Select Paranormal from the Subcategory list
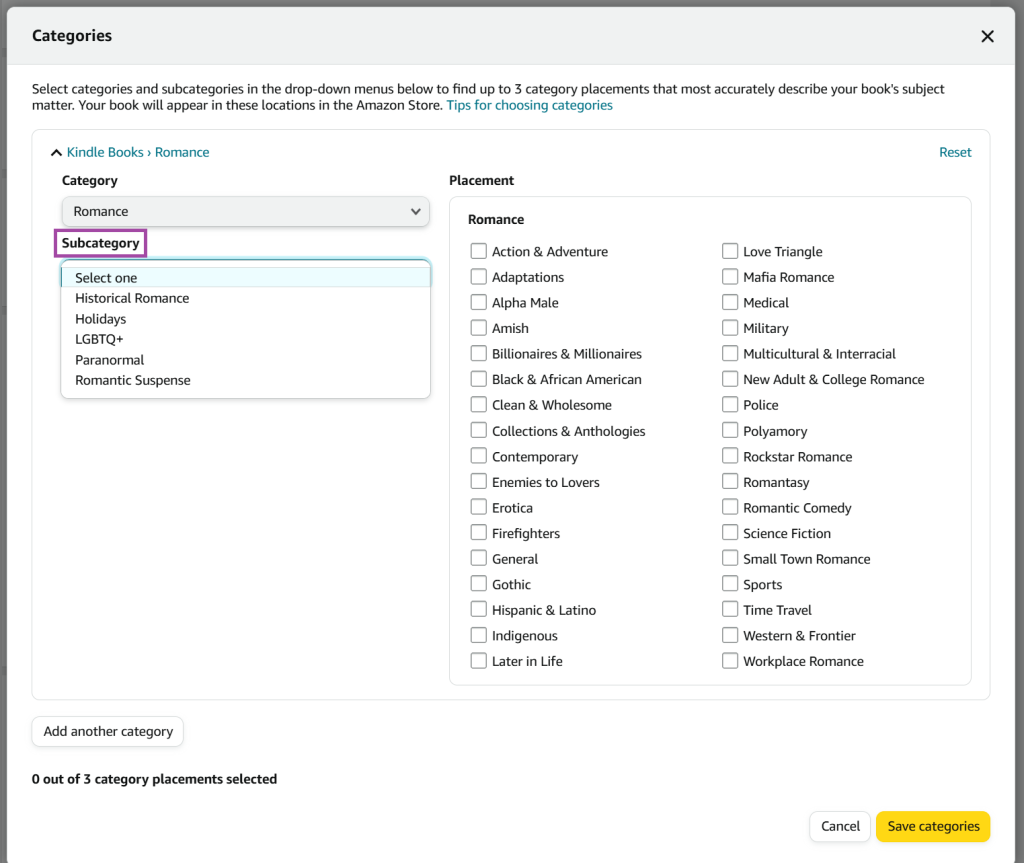This screenshot has width=1024, height=863. point(109,359)
